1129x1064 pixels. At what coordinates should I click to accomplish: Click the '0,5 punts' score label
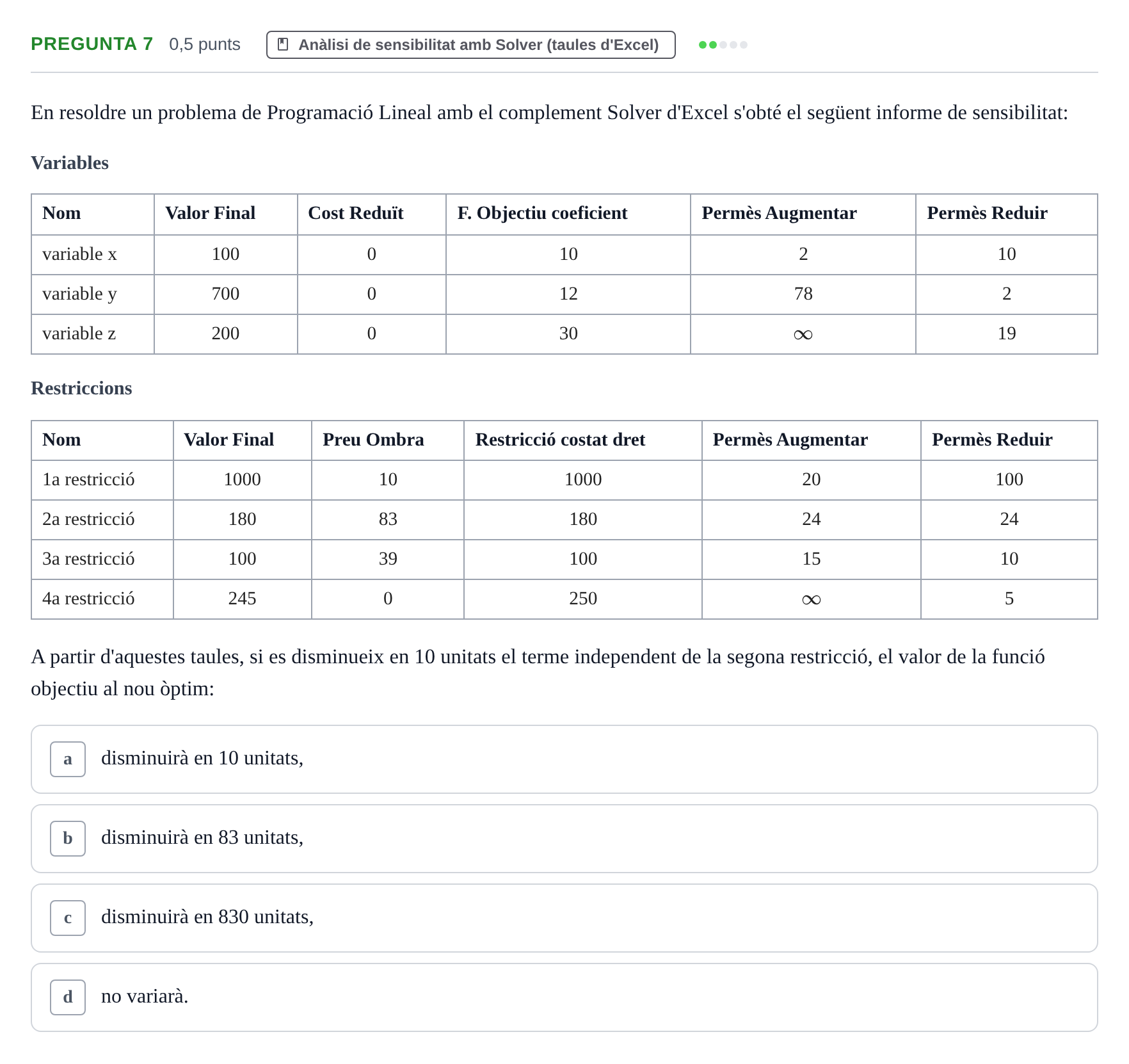point(205,44)
